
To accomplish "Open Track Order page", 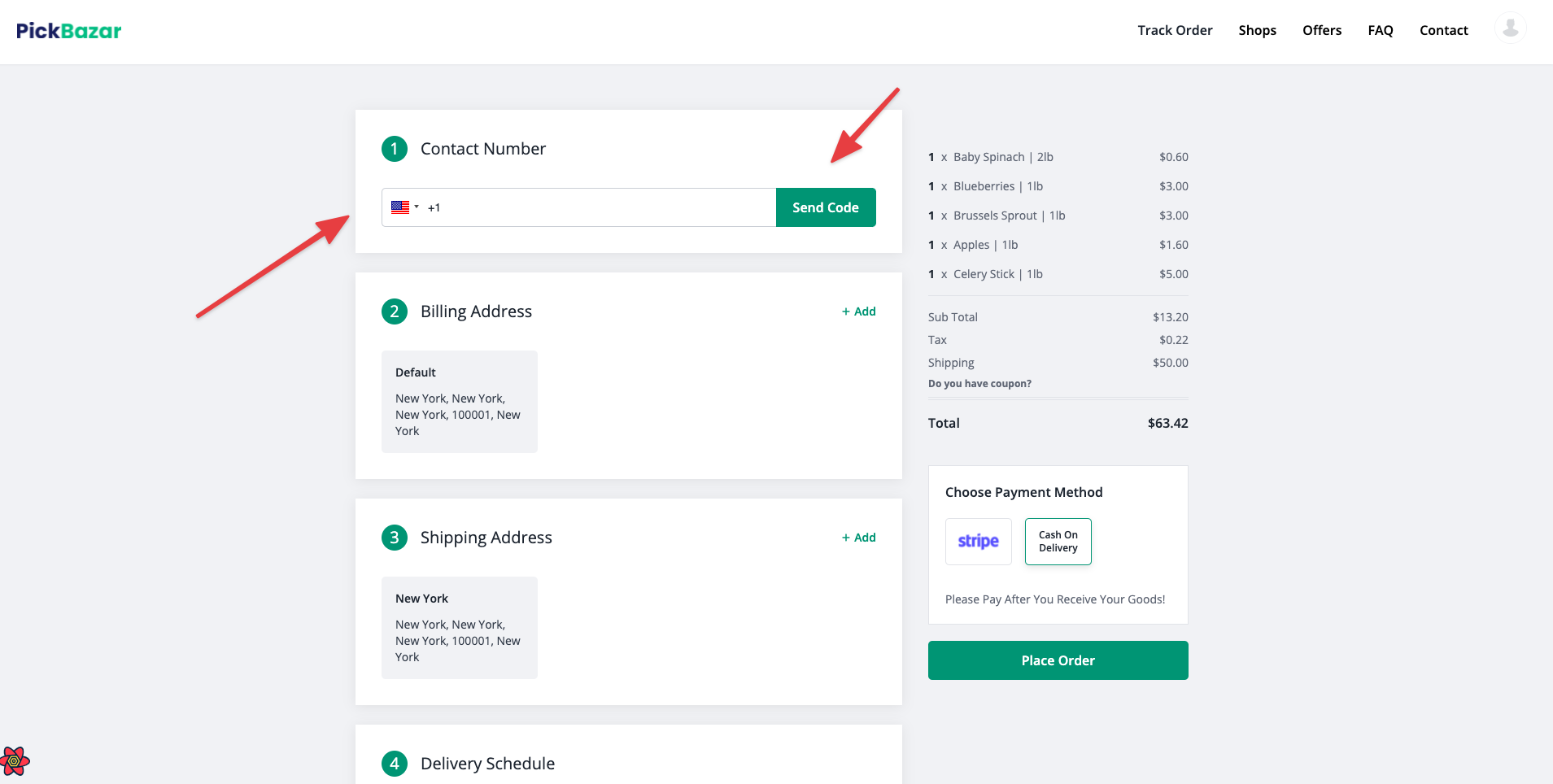I will click(1175, 30).
